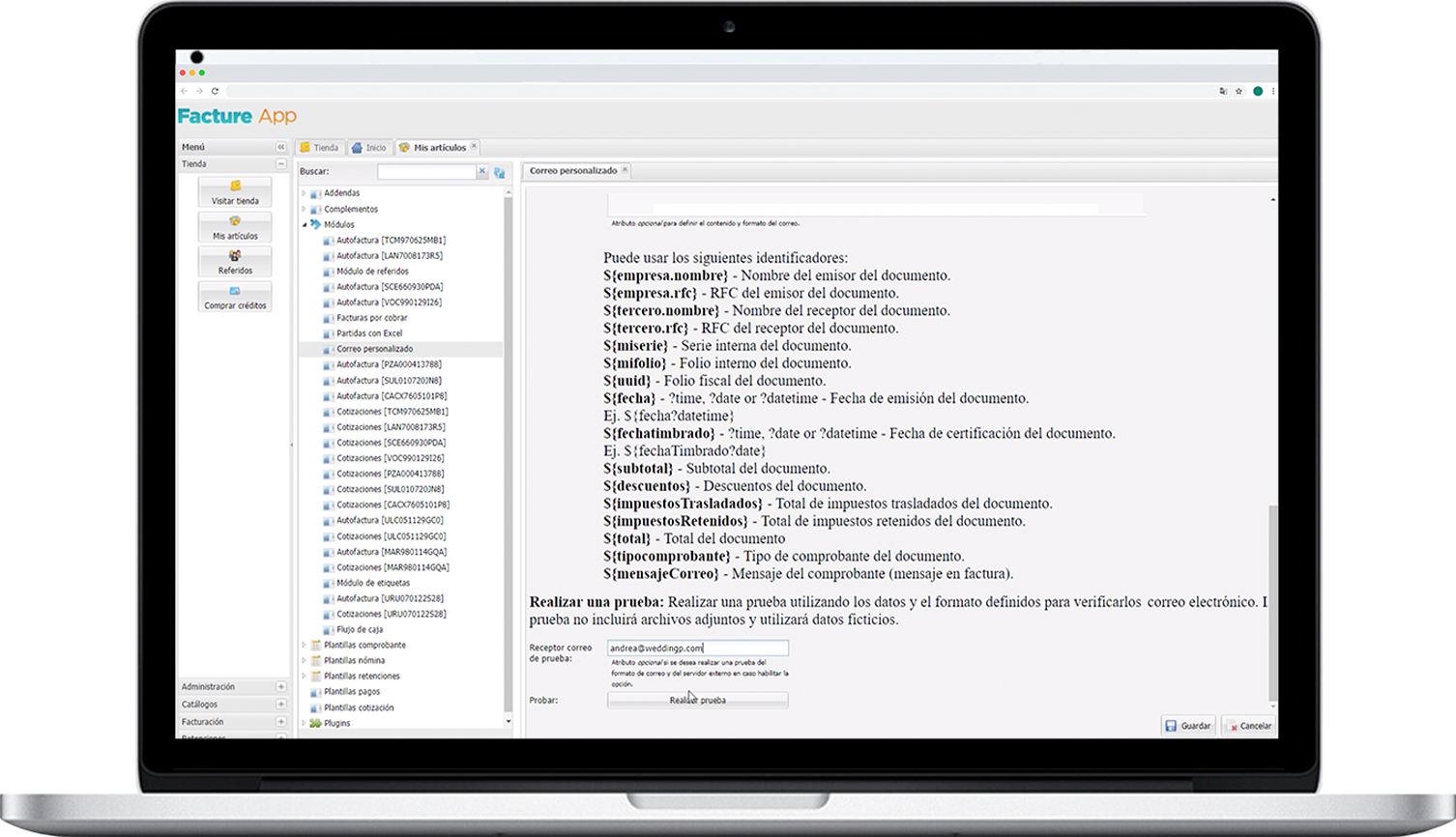The image size is (1456, 837).
Task: Select Facturas por cobrar in the tree
Action: 371,318
